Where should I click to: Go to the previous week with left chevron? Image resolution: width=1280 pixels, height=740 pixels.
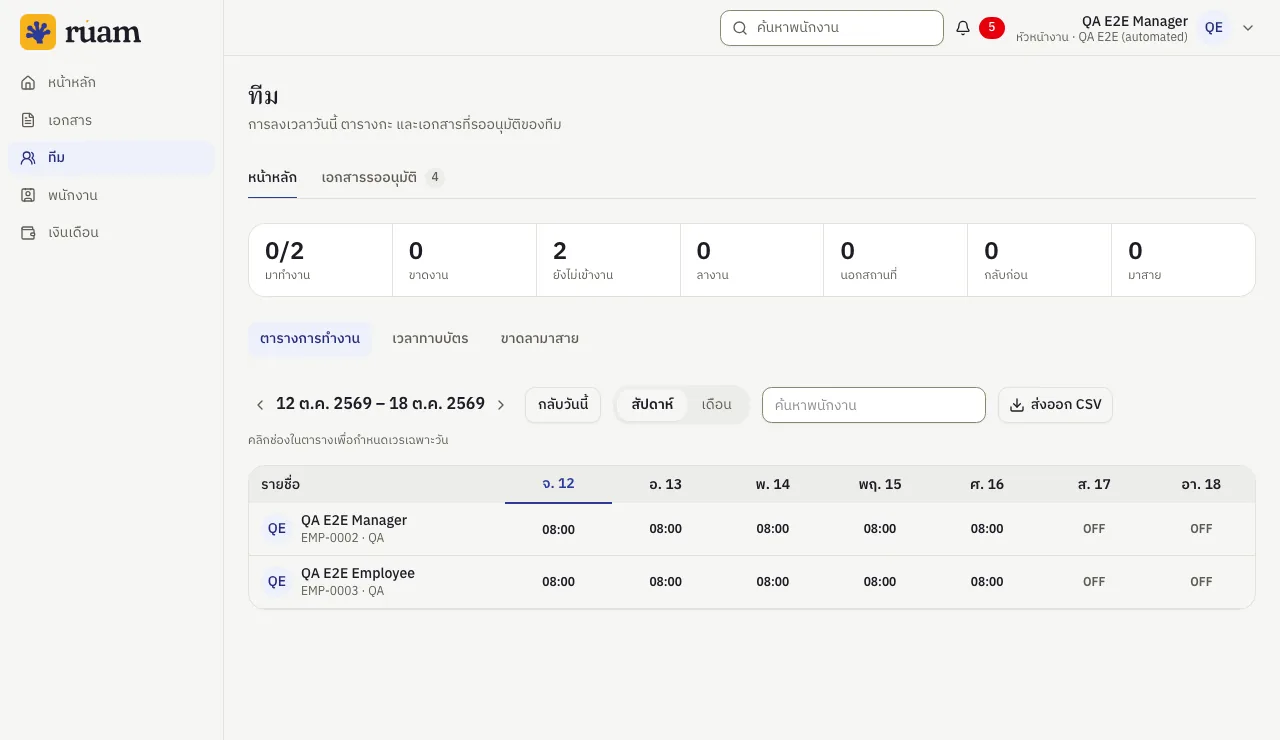coord(260,405)
